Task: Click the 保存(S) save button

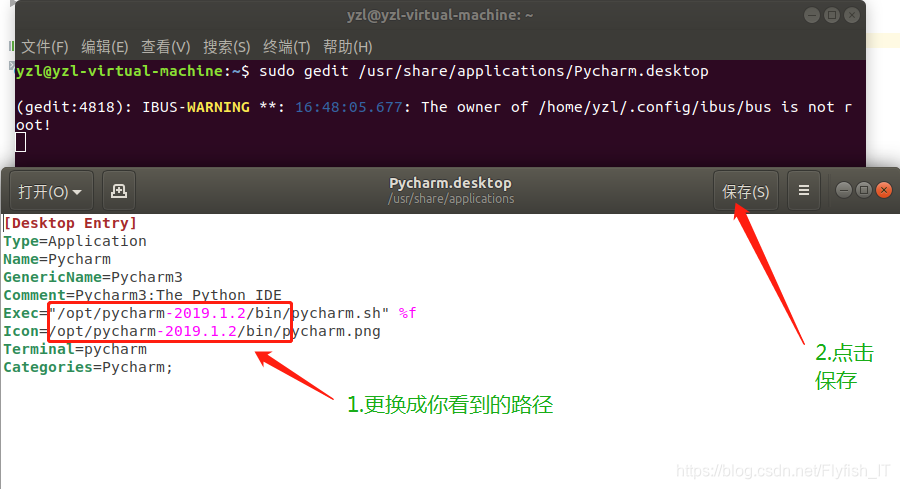Action: click(x=746, y=191)
